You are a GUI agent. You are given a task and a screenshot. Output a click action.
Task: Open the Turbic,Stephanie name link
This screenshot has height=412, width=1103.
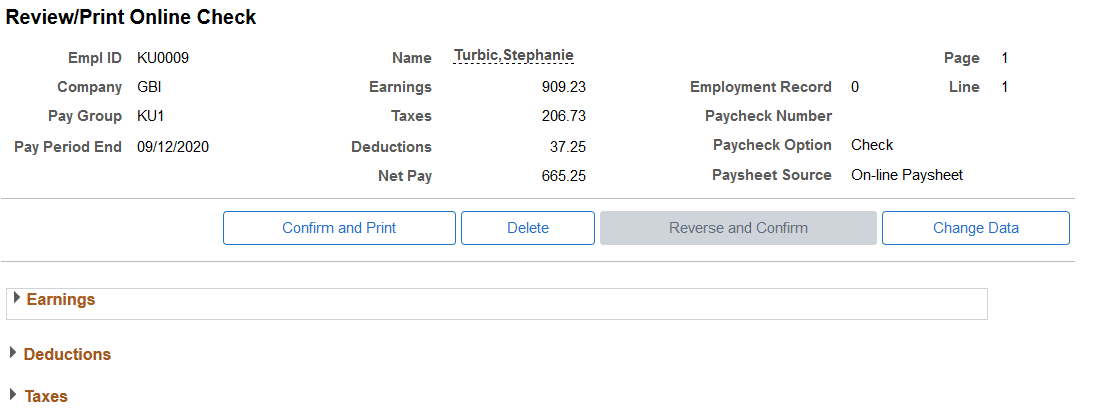[514, 56]
